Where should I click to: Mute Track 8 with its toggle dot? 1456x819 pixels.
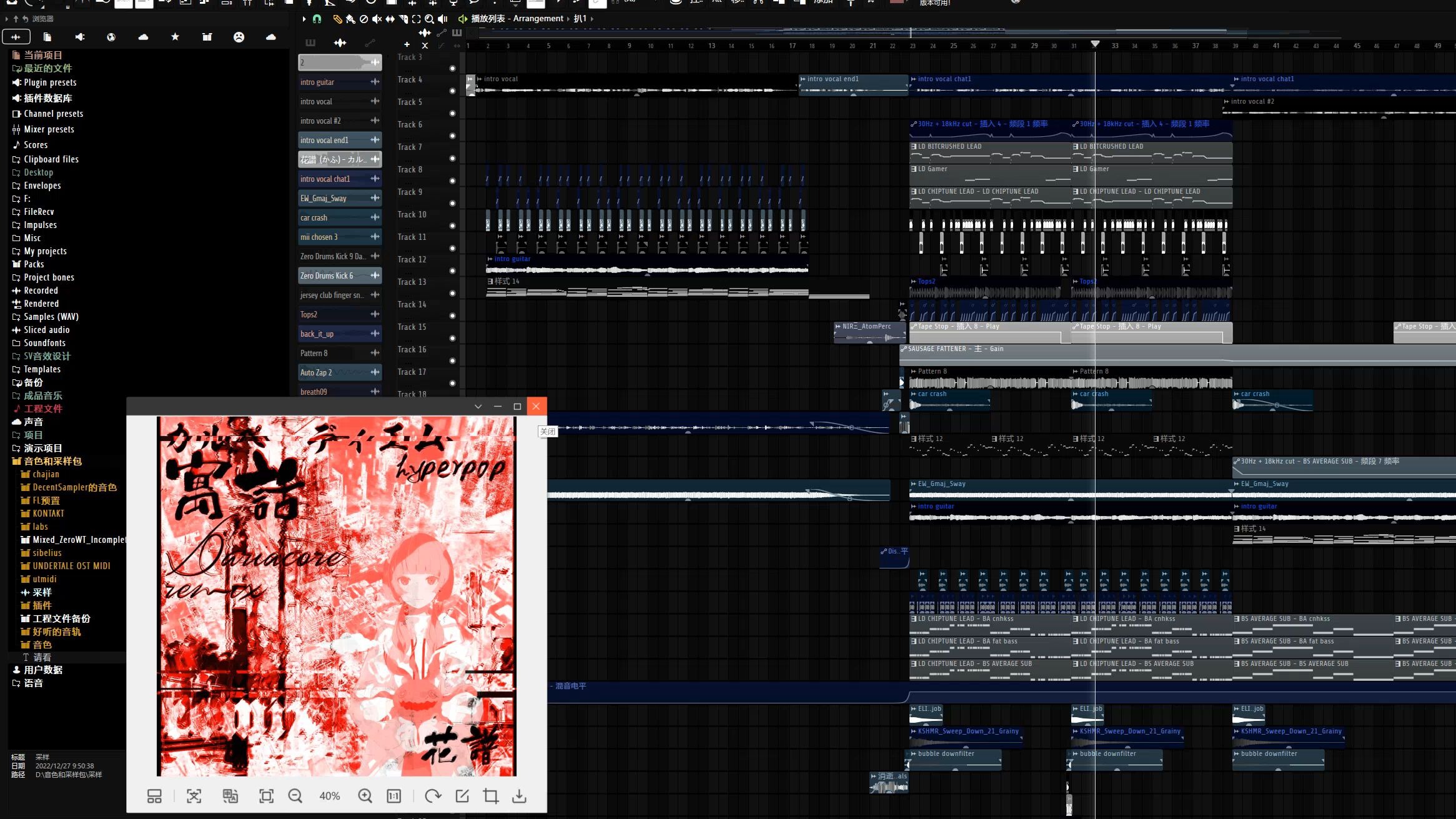click(453, 181)
